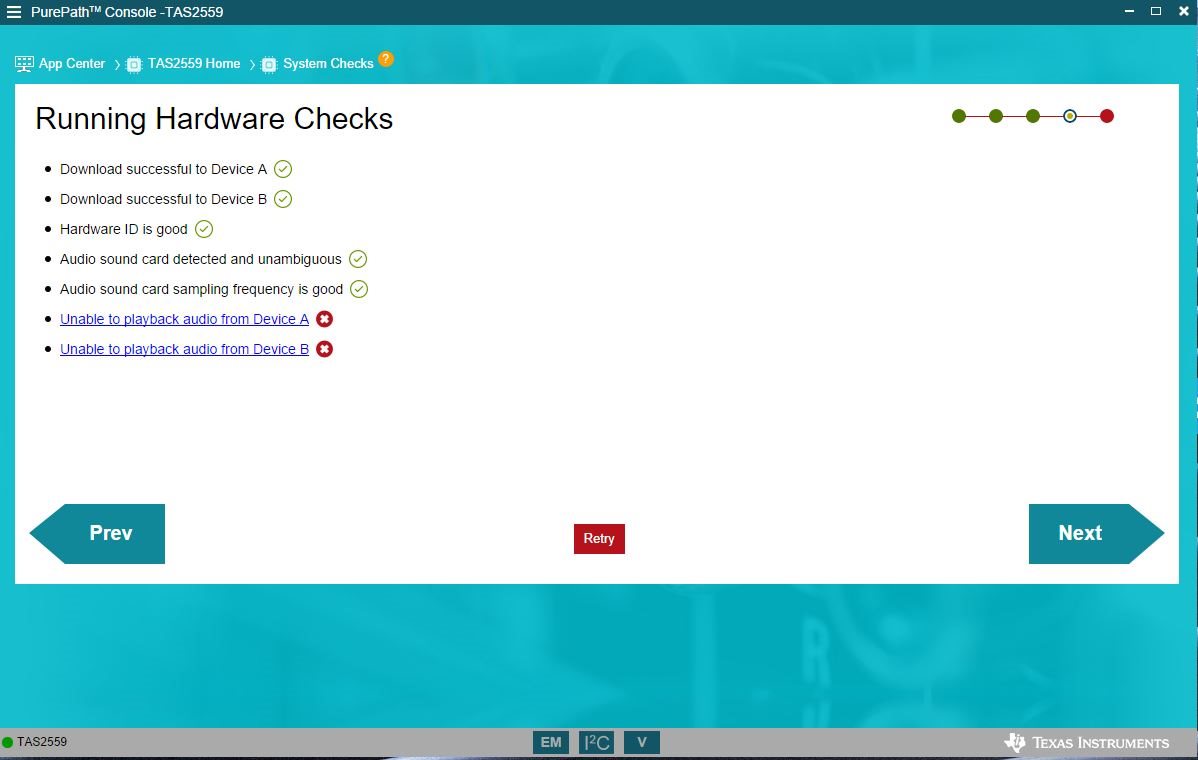1198x760 pixels.
Task: Click the TAS2559 Home chip icon
Action: click(x=134, y=65)
